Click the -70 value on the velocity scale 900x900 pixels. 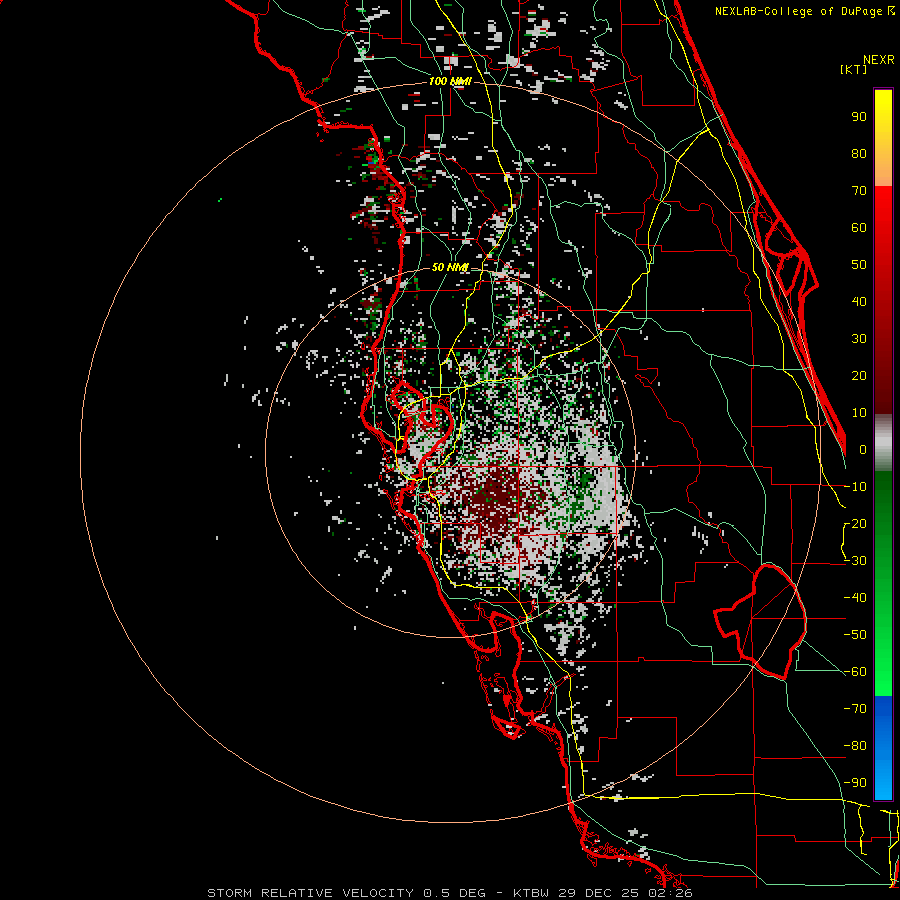[855, 709]
